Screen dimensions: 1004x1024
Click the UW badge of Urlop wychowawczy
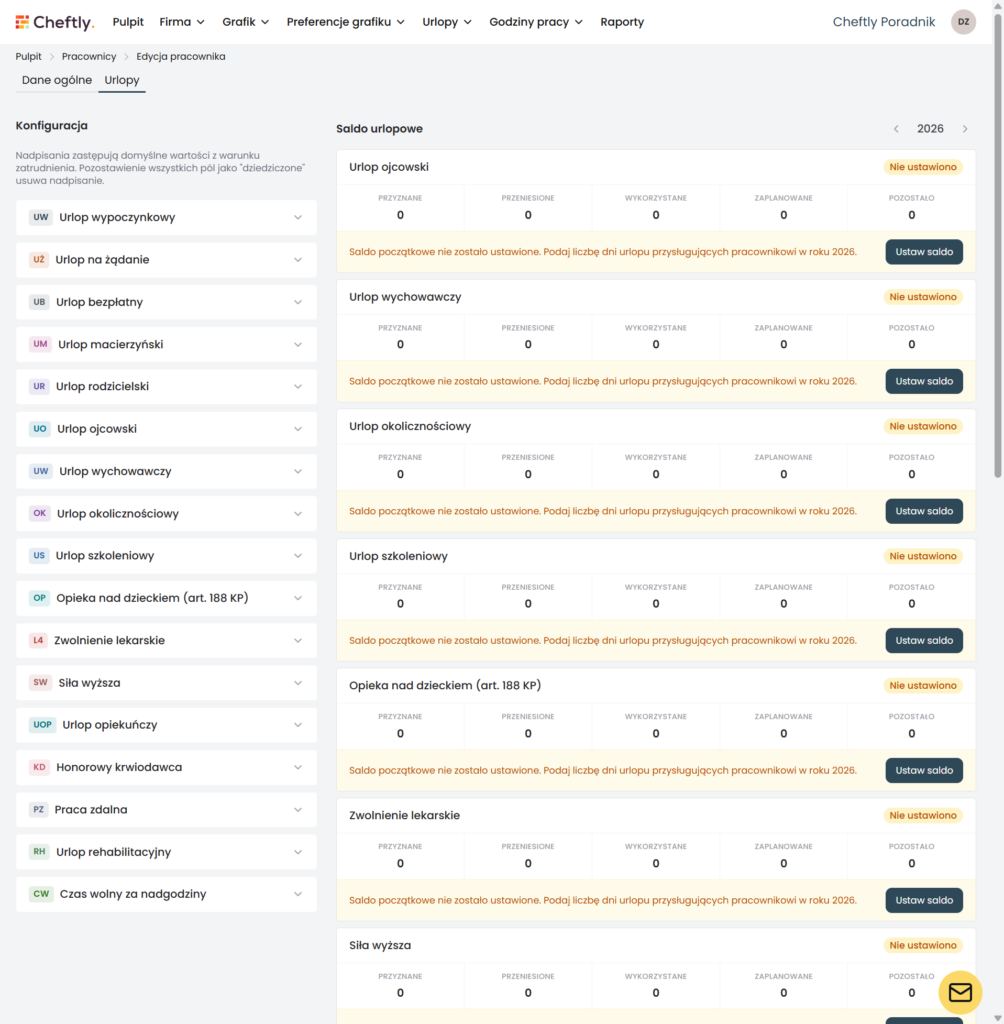pos(40,472)
